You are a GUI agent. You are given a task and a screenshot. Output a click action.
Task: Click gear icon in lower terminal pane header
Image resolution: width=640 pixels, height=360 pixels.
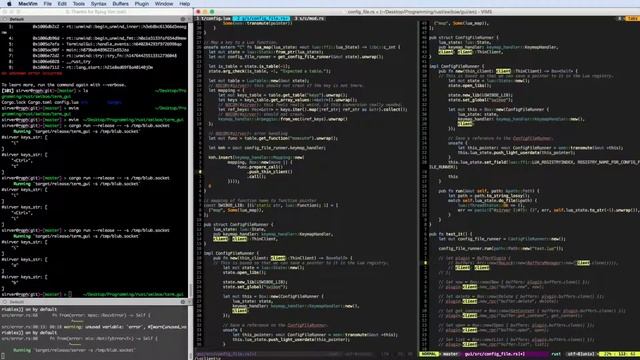[183, 302]
